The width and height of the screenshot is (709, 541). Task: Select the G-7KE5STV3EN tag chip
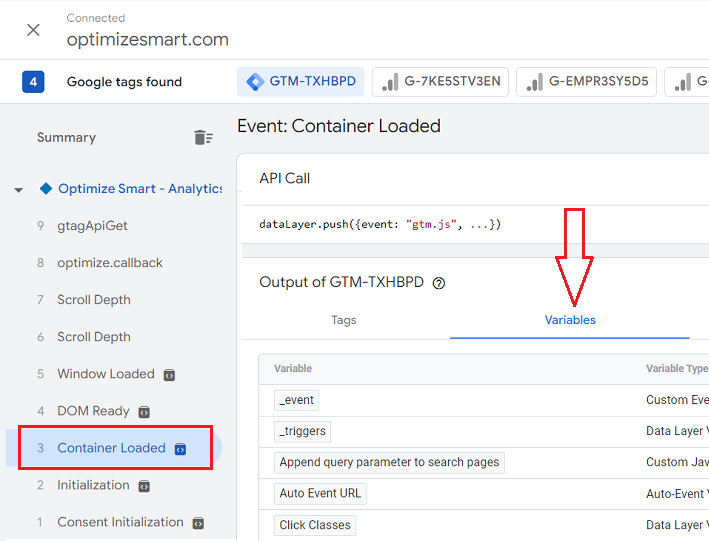coord(440,82)
